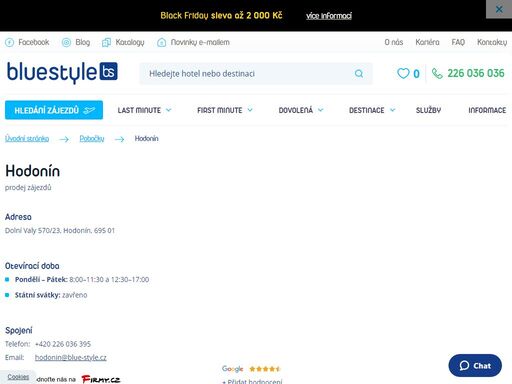Click the Hledání zájezdů button
Image resolution: width=512 pixels, height=384 pixels.
pyautogui.click(x=54, y=110)
